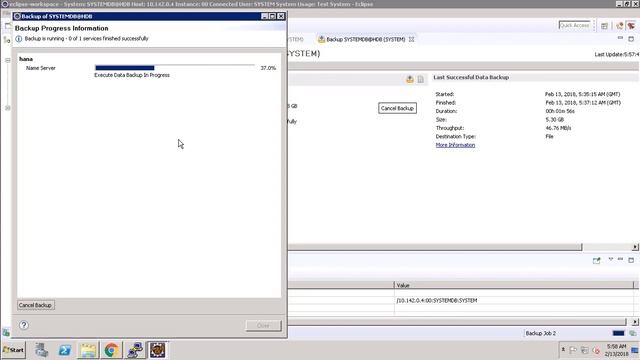Click the editor's horizontal scrollbar
Viewport: 640px width, 360px height.
click(x=435, y=247)
